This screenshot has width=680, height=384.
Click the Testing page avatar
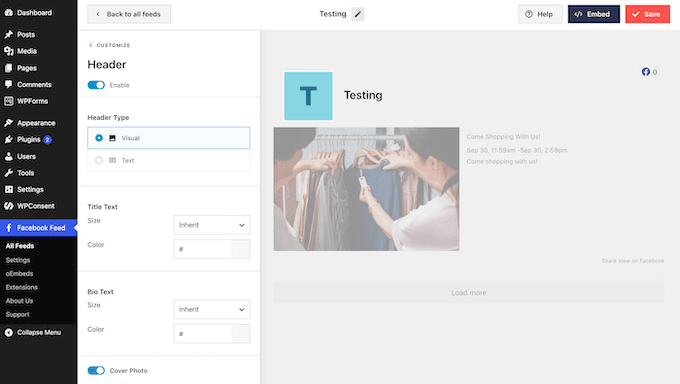click(308, 96)
